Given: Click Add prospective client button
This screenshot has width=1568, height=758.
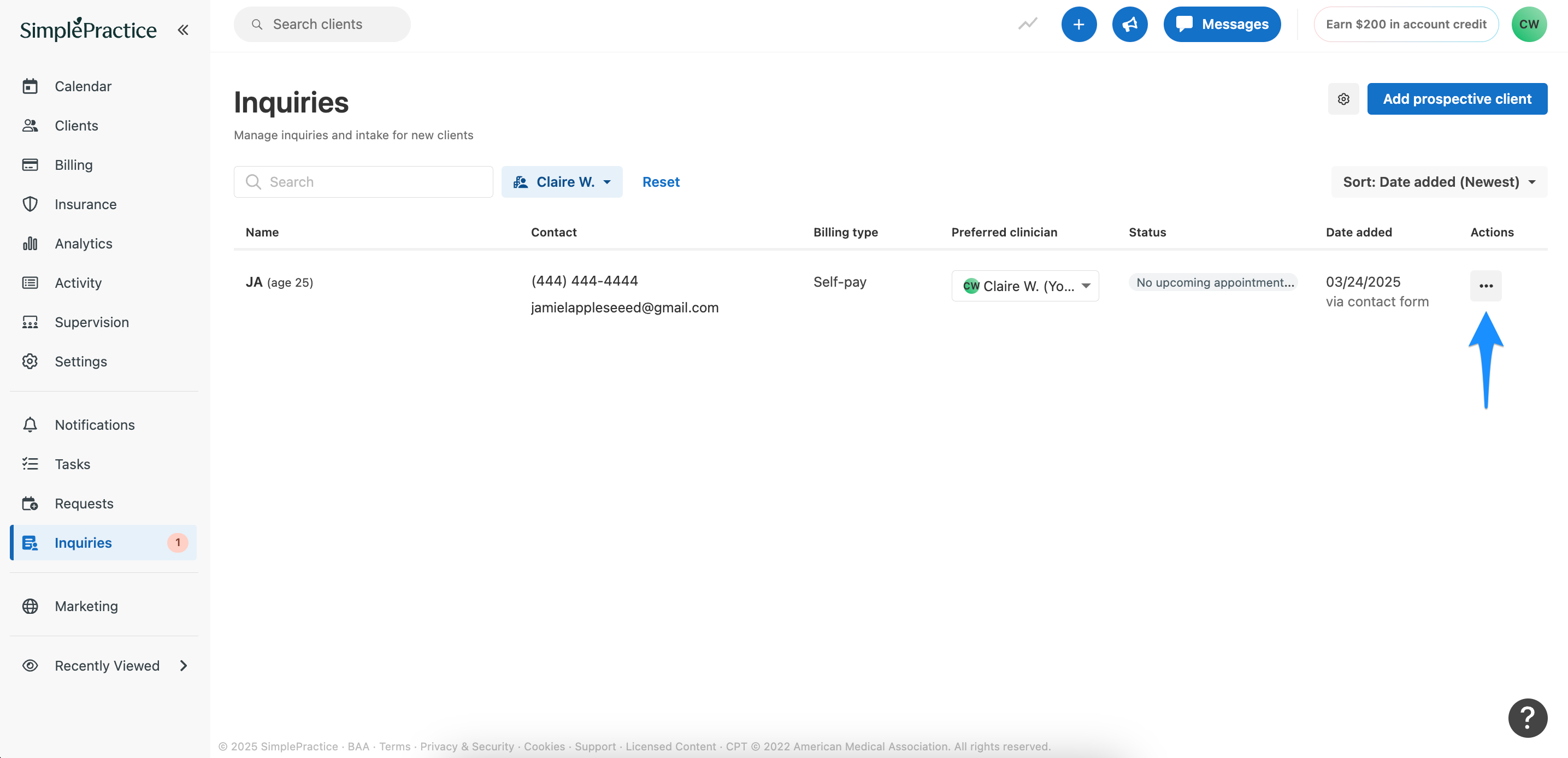Looking at the screenshot, I should [x=1457, y=98].
